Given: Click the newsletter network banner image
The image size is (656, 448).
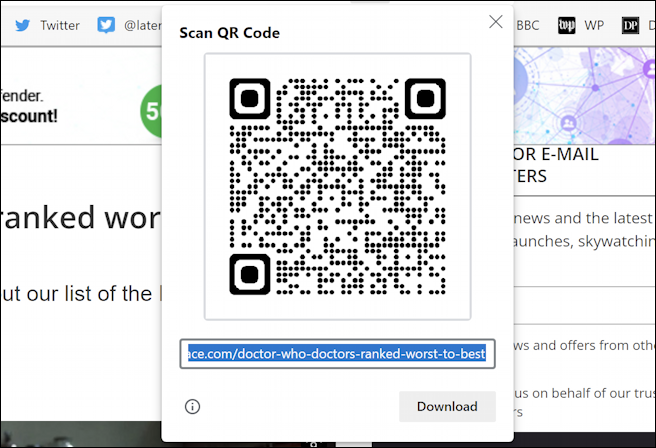Looking at the screenshot, I should click(584, 96).
